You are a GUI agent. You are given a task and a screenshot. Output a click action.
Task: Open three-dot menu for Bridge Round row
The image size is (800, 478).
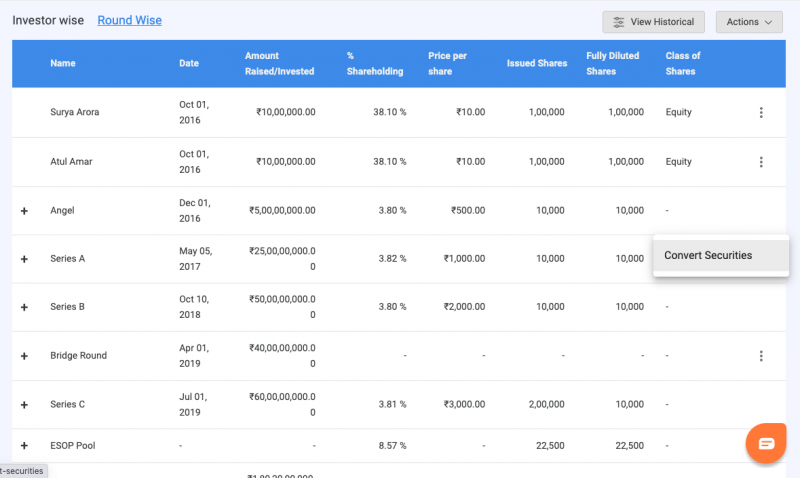[x=761, y=356]
